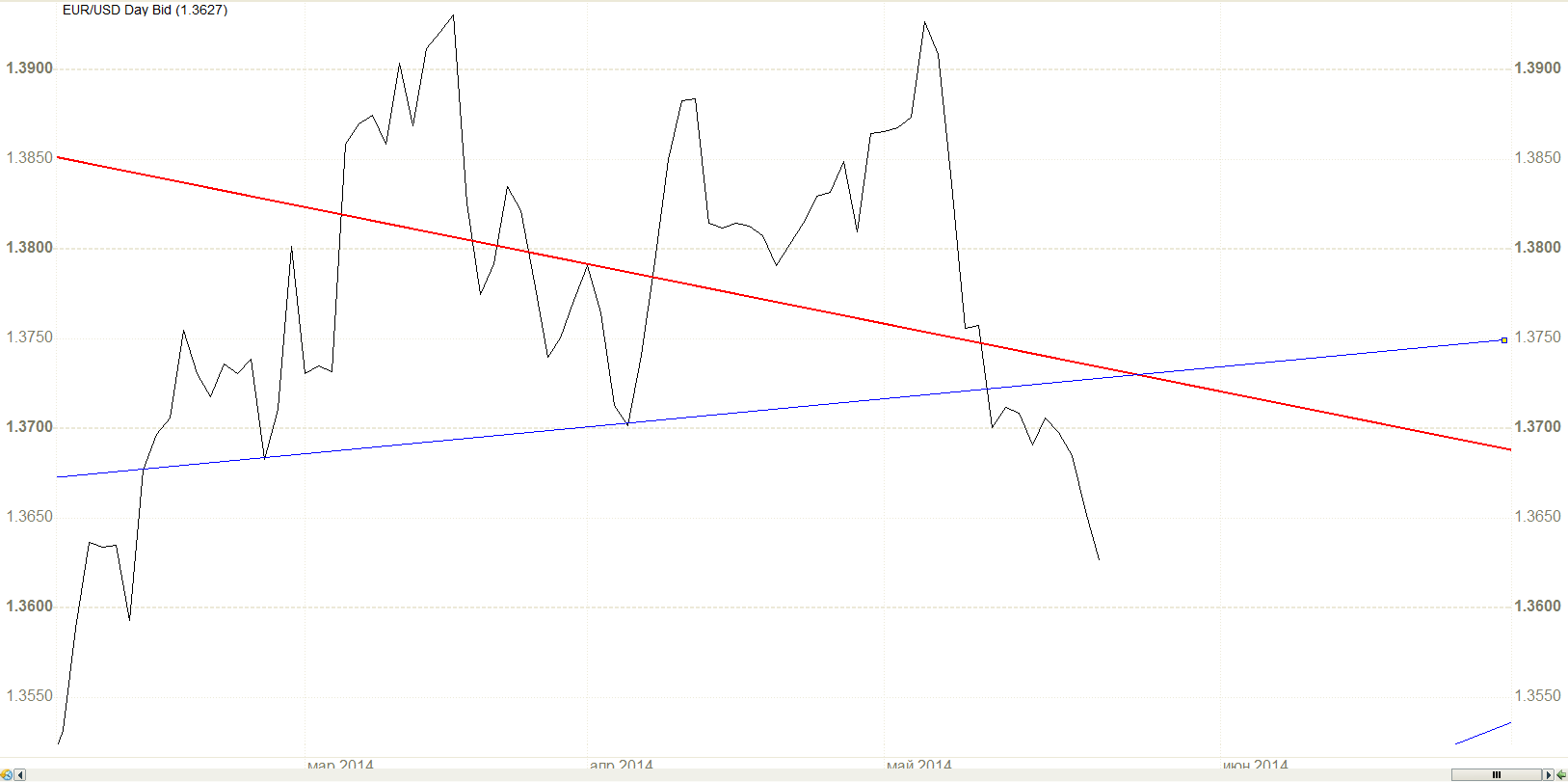Click the апр 2014 date label
The width and height of the screenshot is (1568, 782).
[x=622, y=765]
